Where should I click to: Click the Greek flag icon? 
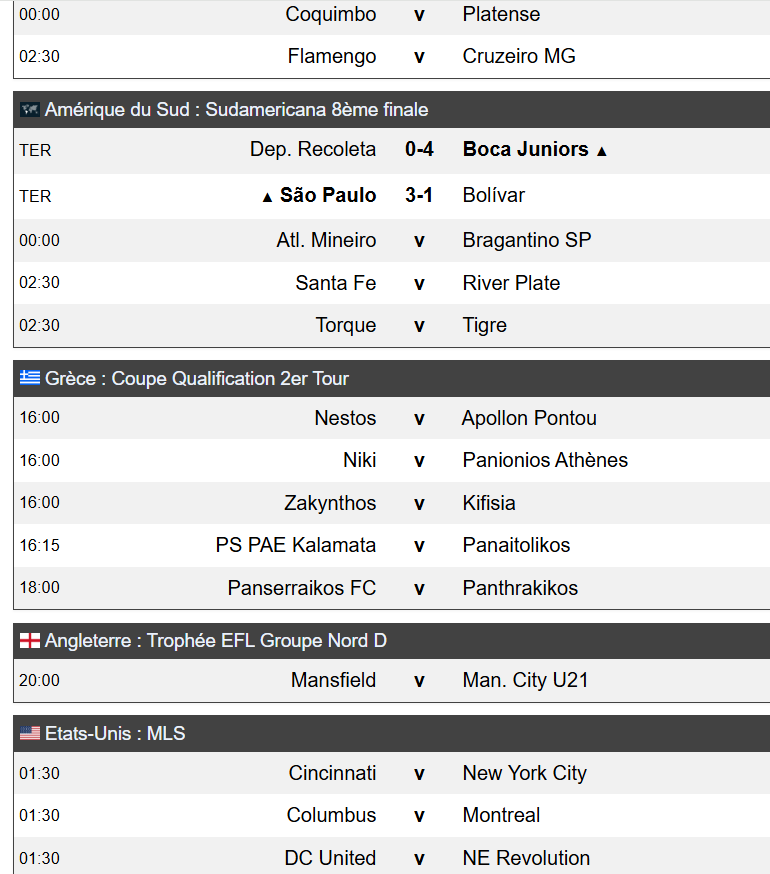30,378
